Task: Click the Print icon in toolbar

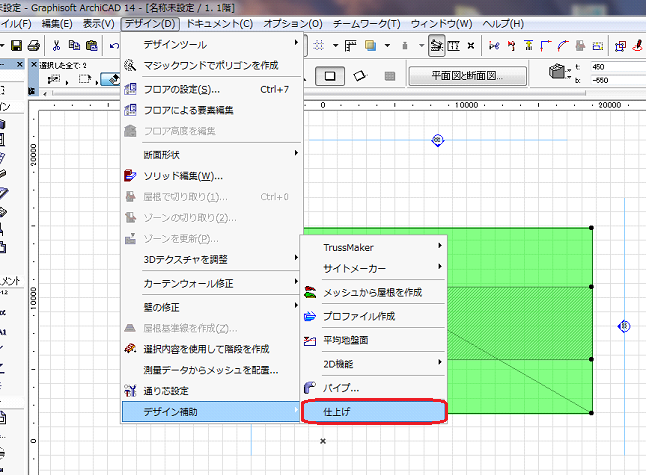Action: [x=33, y=45]
